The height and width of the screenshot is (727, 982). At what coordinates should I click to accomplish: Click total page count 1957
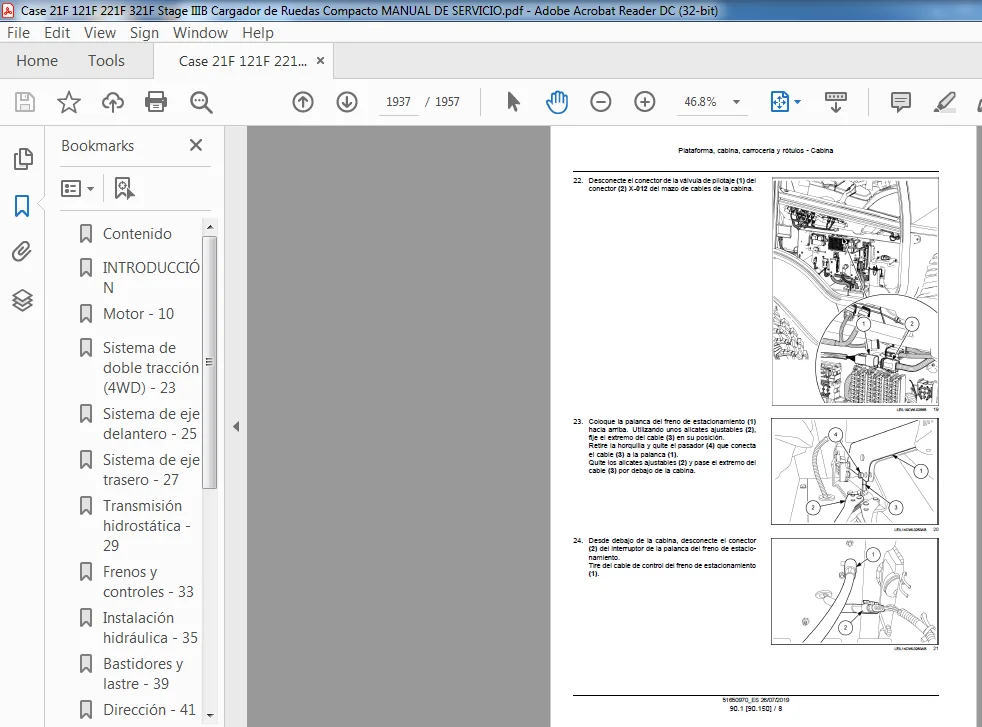click(x=447, y=101)
